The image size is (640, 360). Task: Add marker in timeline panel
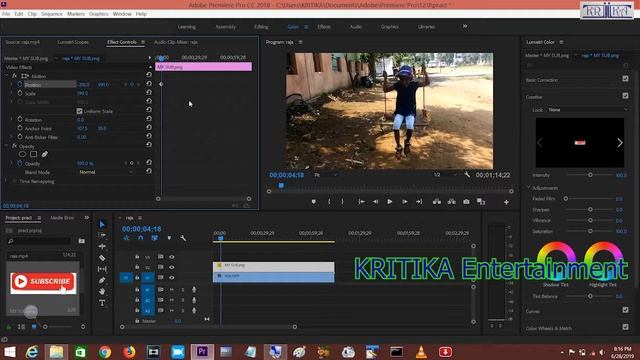(x=169, y=238)
